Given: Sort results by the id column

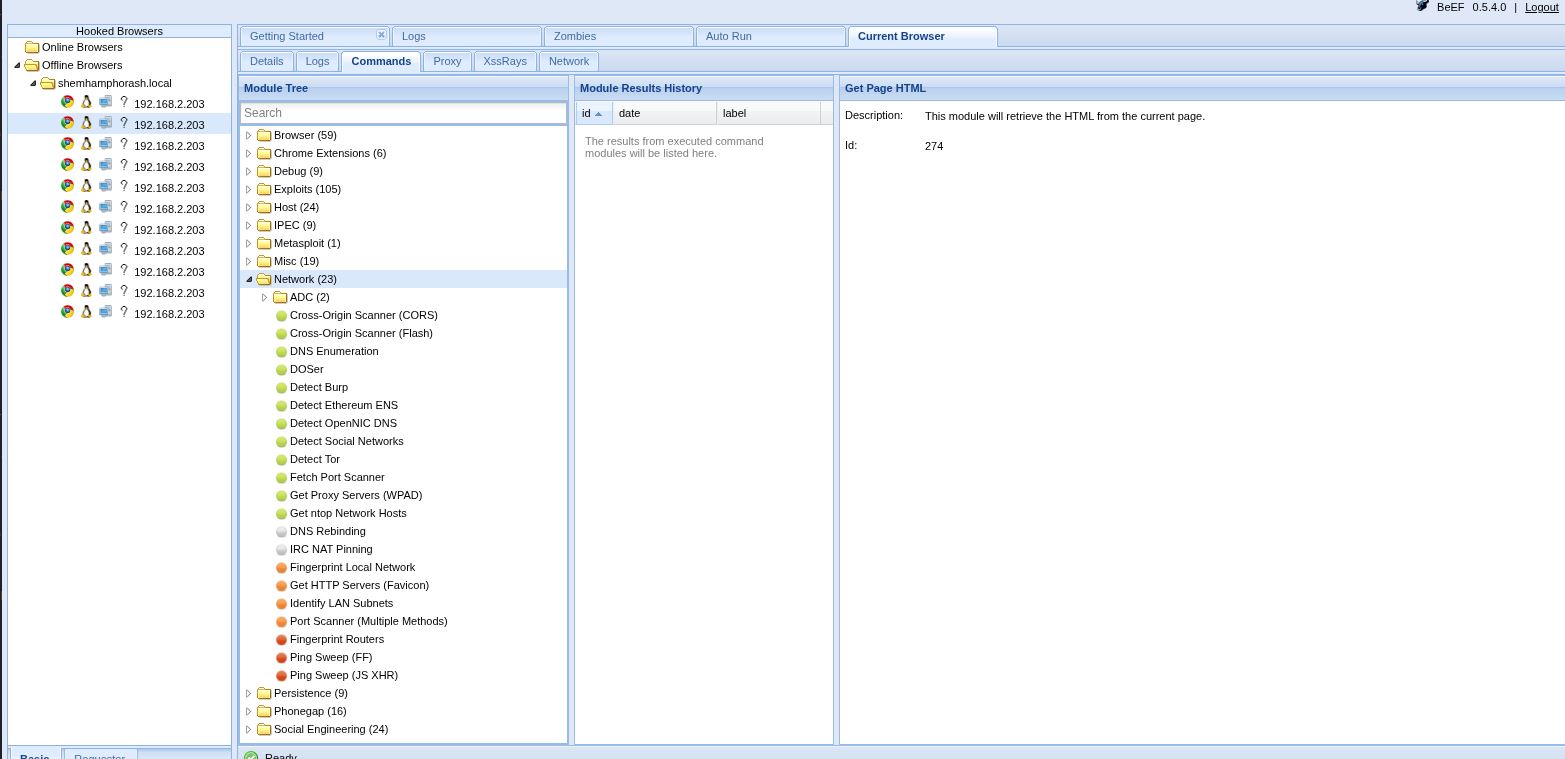Looking at the screenshot, I should click(594, 113).
